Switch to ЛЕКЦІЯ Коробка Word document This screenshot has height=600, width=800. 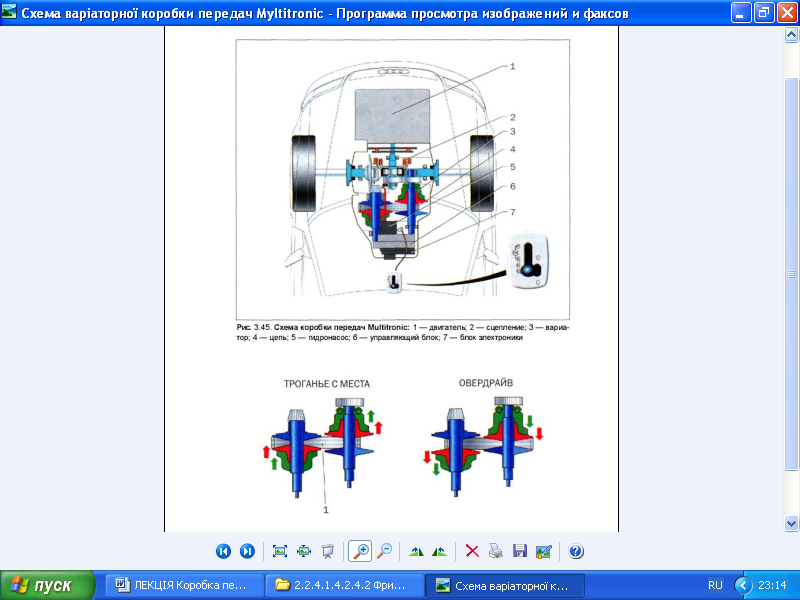click(185, 585)
